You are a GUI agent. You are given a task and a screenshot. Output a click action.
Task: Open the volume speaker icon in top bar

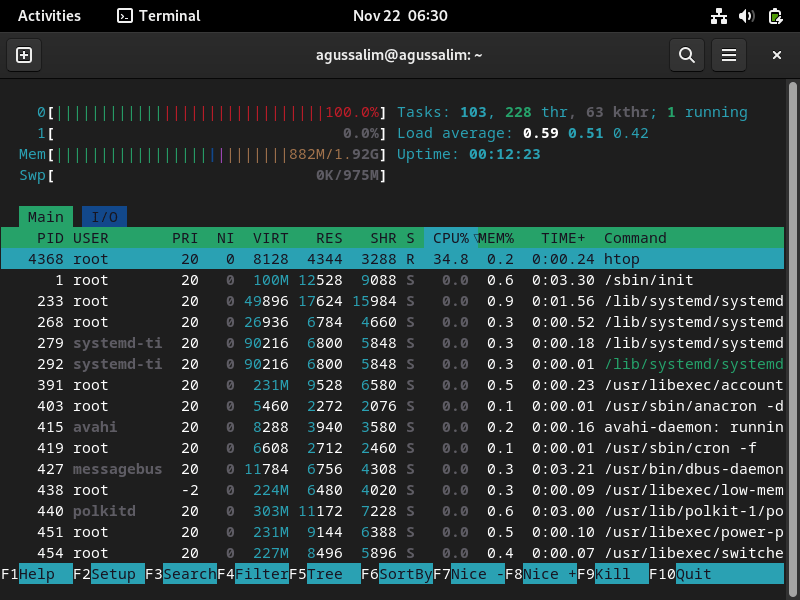tap(746, 16)
